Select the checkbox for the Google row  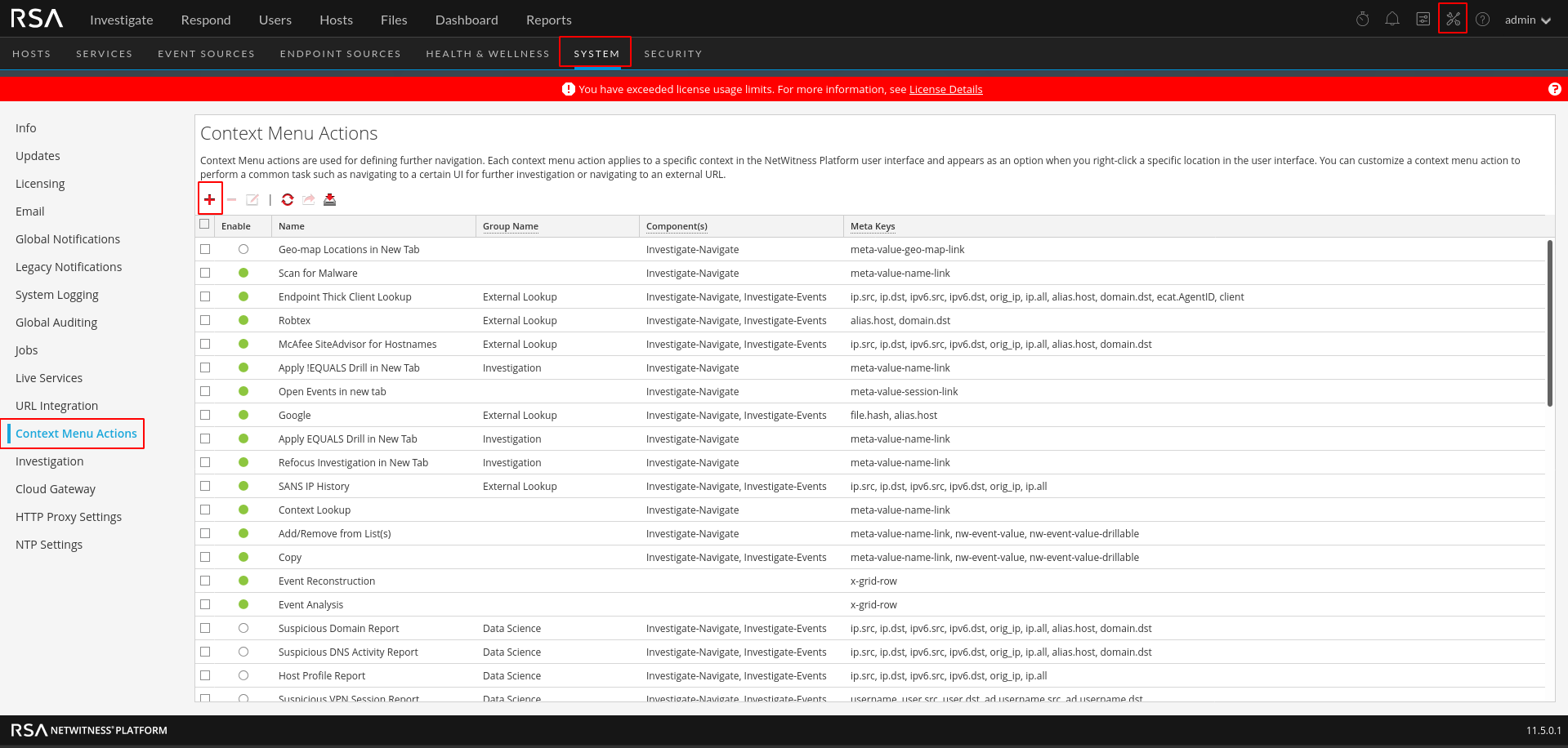point(205,414)
